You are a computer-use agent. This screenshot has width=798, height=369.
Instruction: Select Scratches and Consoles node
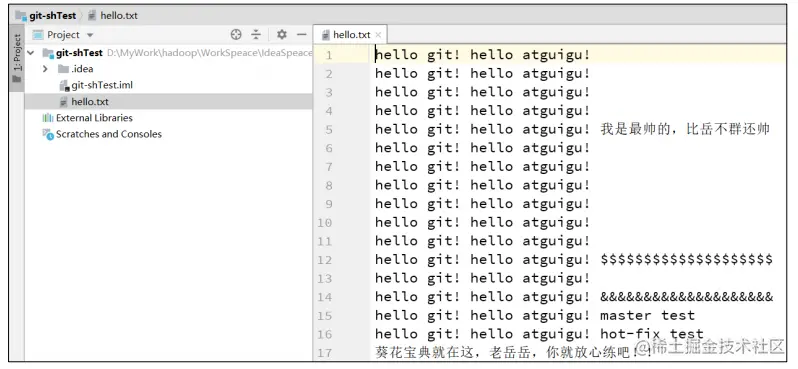pos(109,134)
